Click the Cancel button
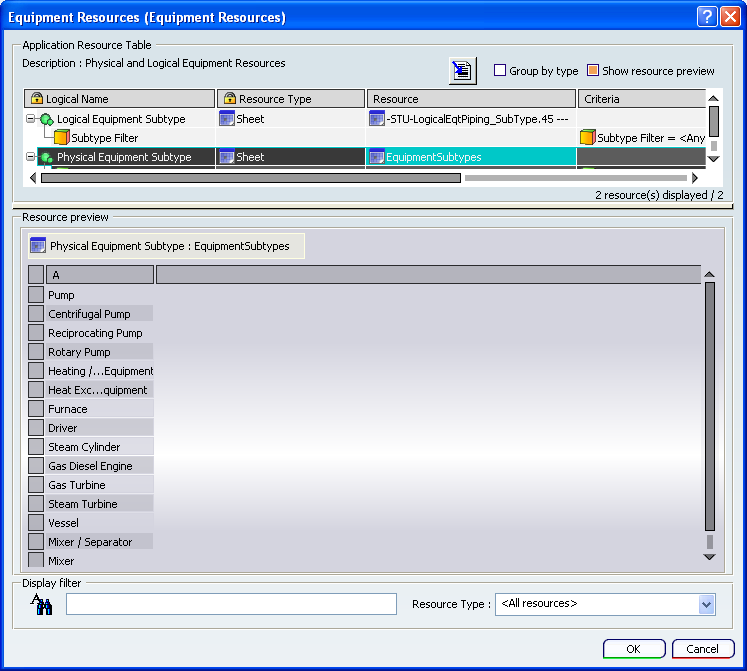 click(703, 649)
